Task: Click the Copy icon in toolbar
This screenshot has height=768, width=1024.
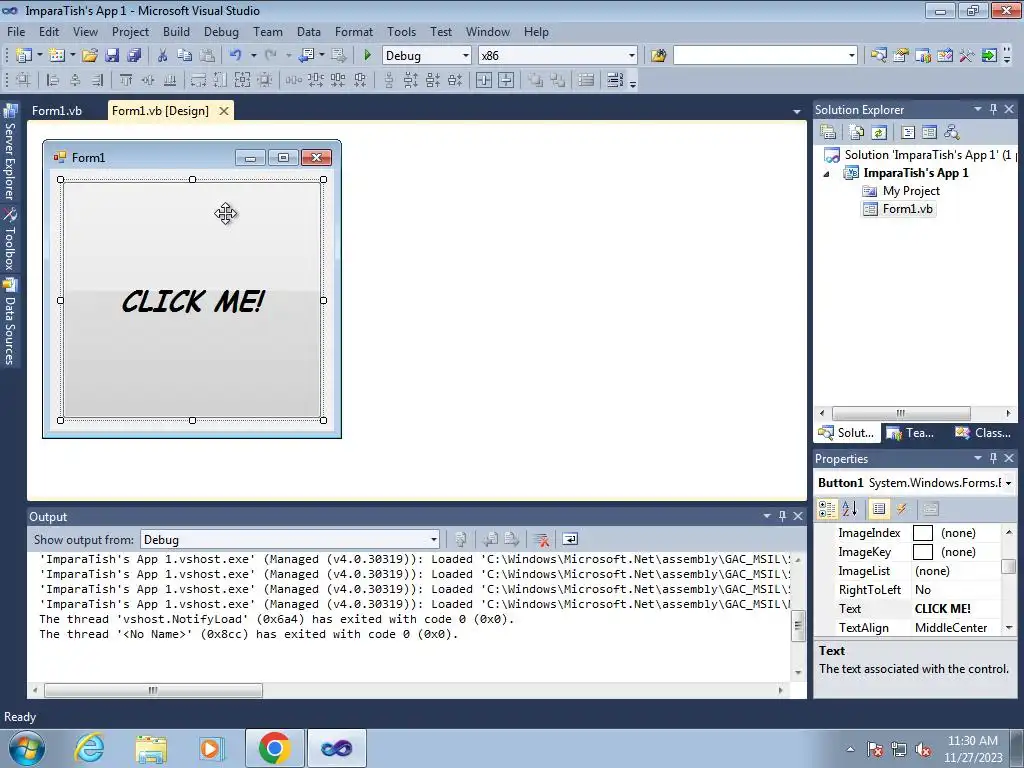Action: click(185, 56)
